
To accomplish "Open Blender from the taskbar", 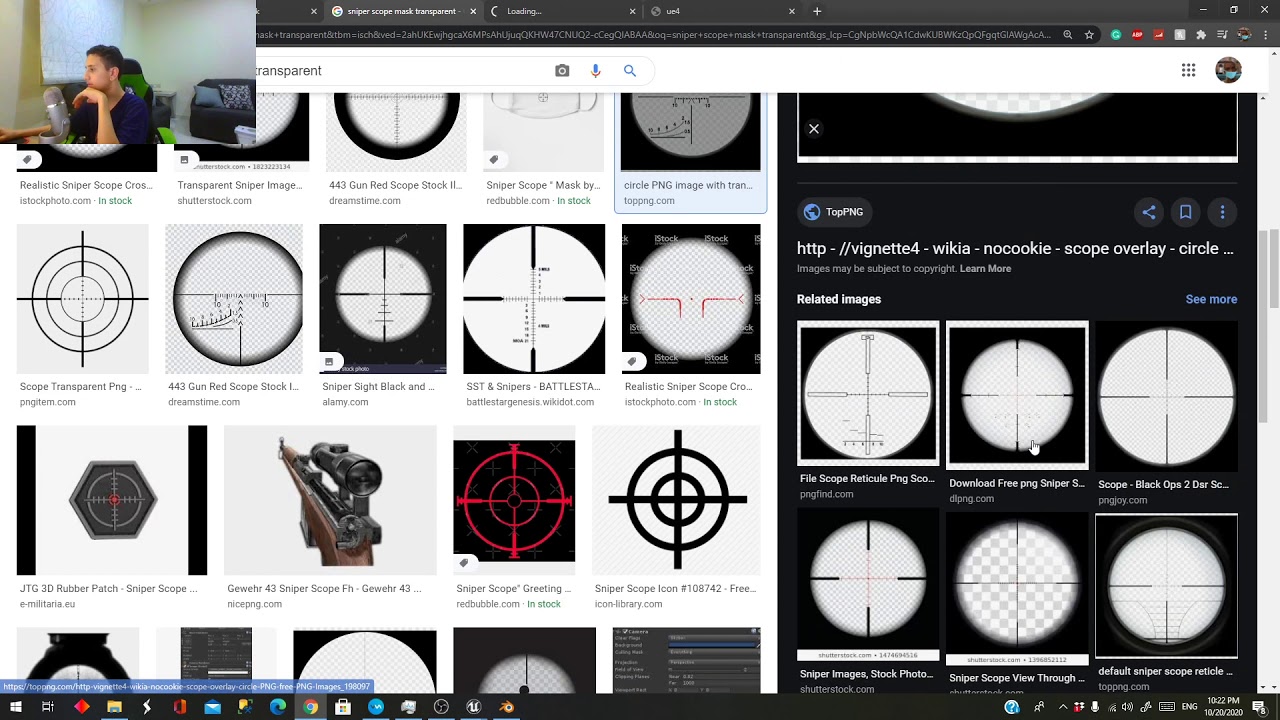I will point(507,707).
